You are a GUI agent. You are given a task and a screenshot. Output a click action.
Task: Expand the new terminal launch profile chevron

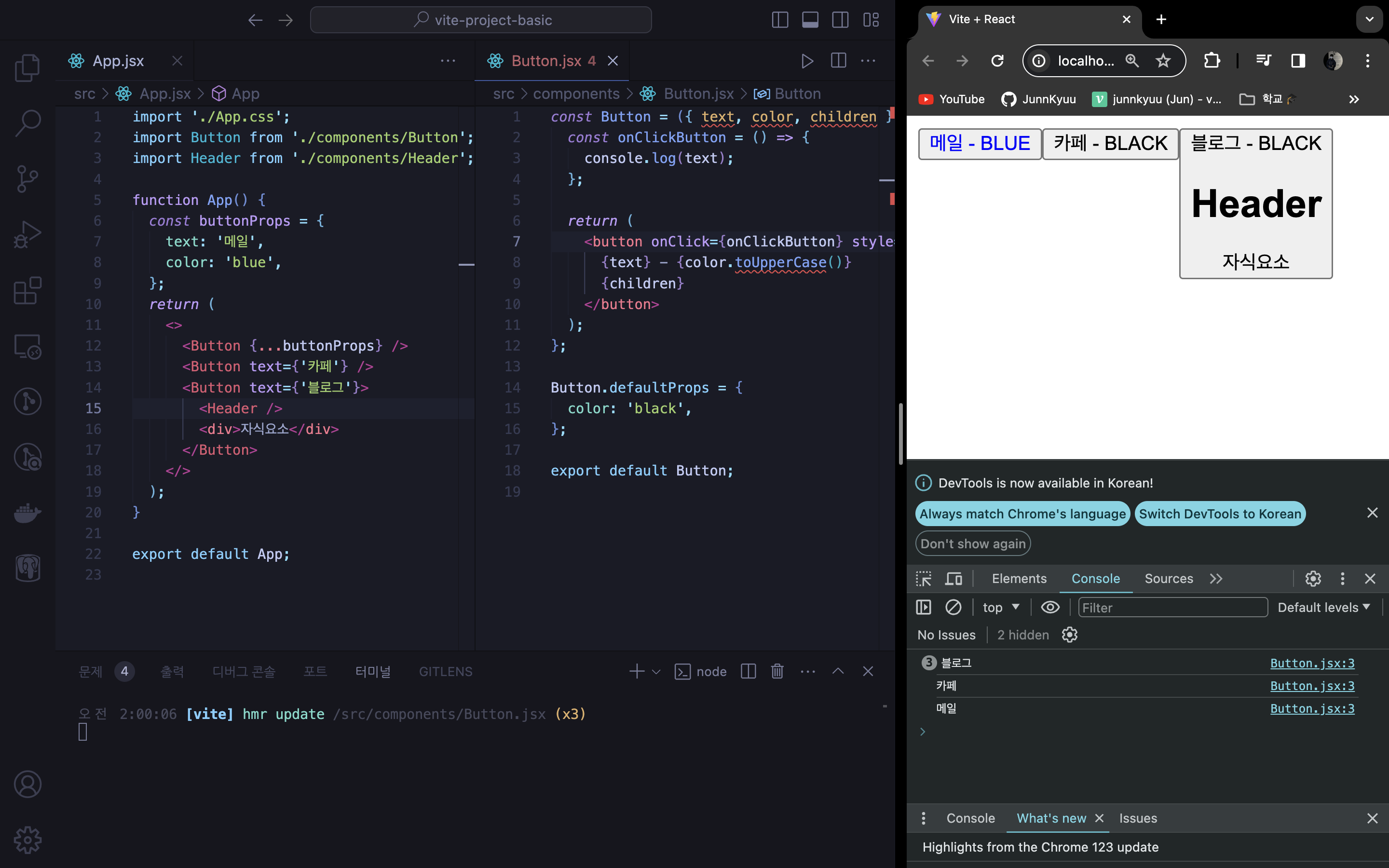[x=656, y=672]
